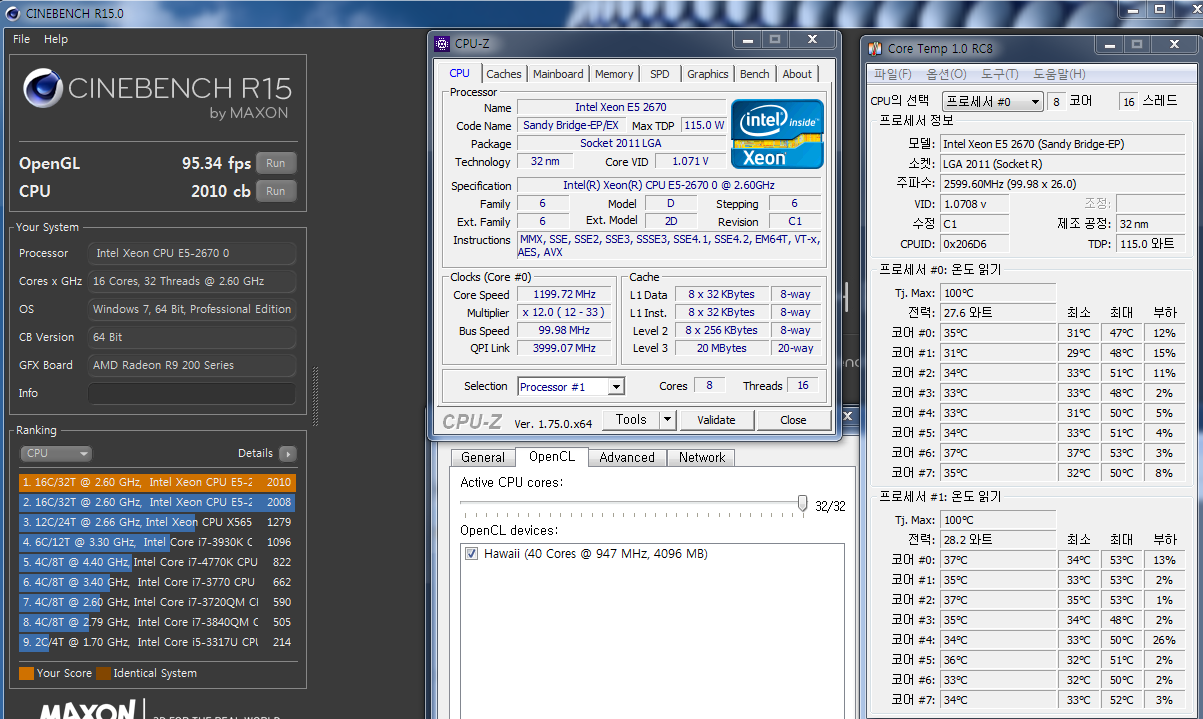Select ranking entry with score 2008
Image resolution: width=1203 pixels, height=719 pixels.
click(158, 502)
